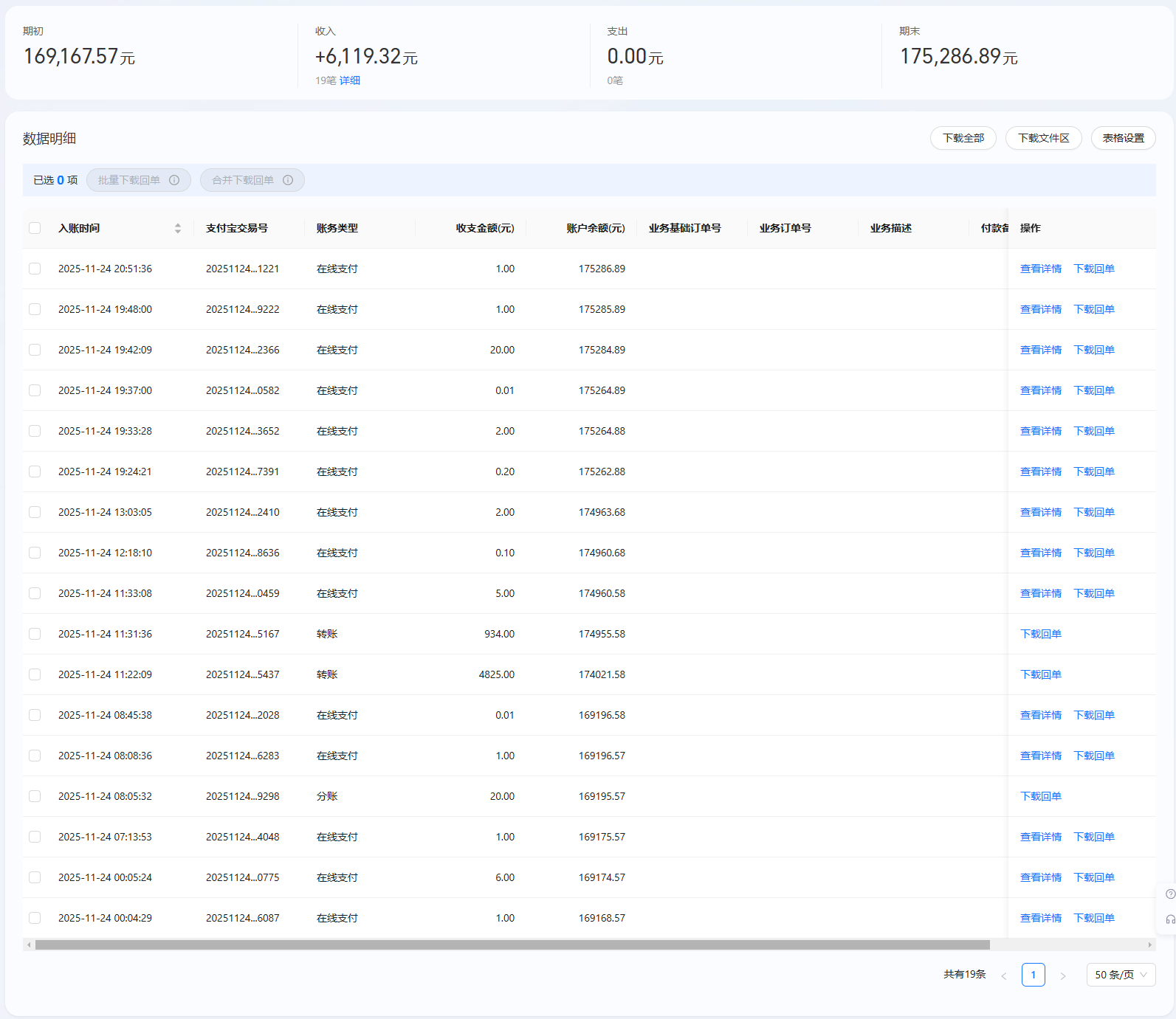
Task: Tick the select-all checkbox in table header
Action: click(x=35, y=228)
